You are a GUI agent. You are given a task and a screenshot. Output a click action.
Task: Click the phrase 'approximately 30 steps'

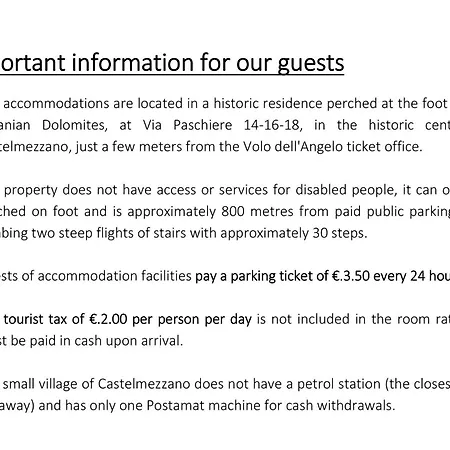pyautogui.click(x=293, y=233)
